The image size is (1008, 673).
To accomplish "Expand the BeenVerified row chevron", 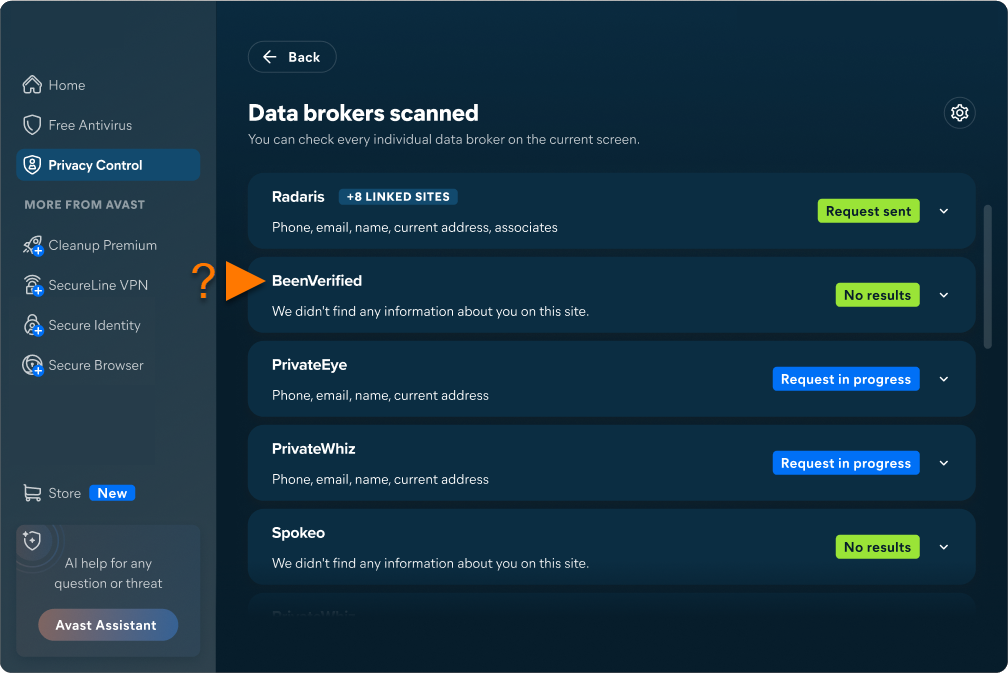I will click(x=944, y=295).
